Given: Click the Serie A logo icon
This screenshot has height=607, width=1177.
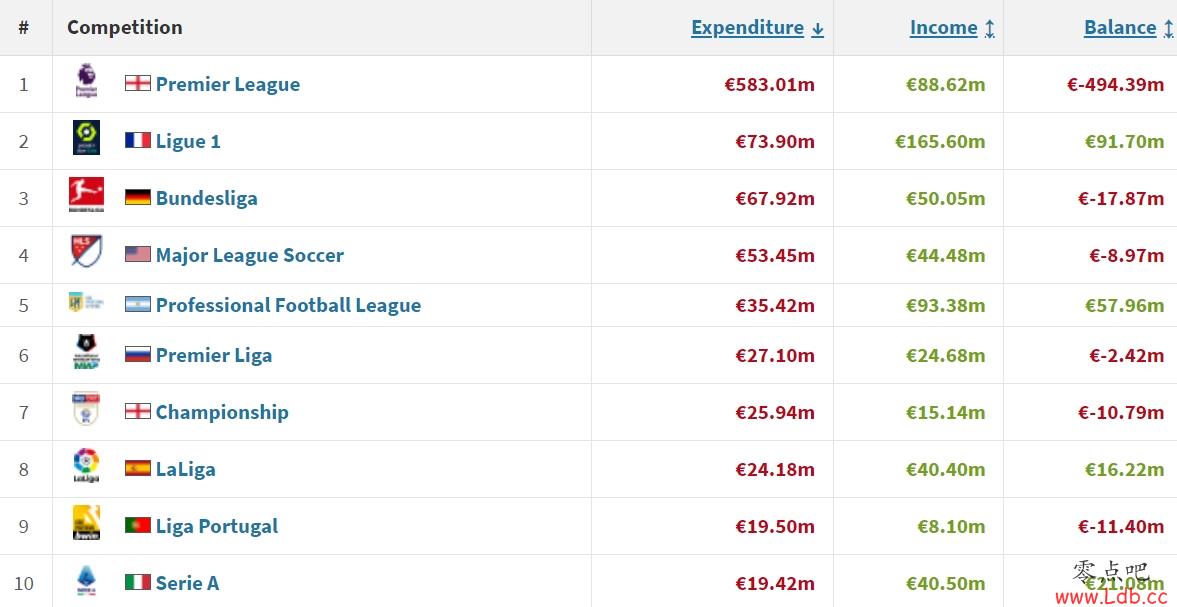Looking at the screenshot, I should [86, 581].
